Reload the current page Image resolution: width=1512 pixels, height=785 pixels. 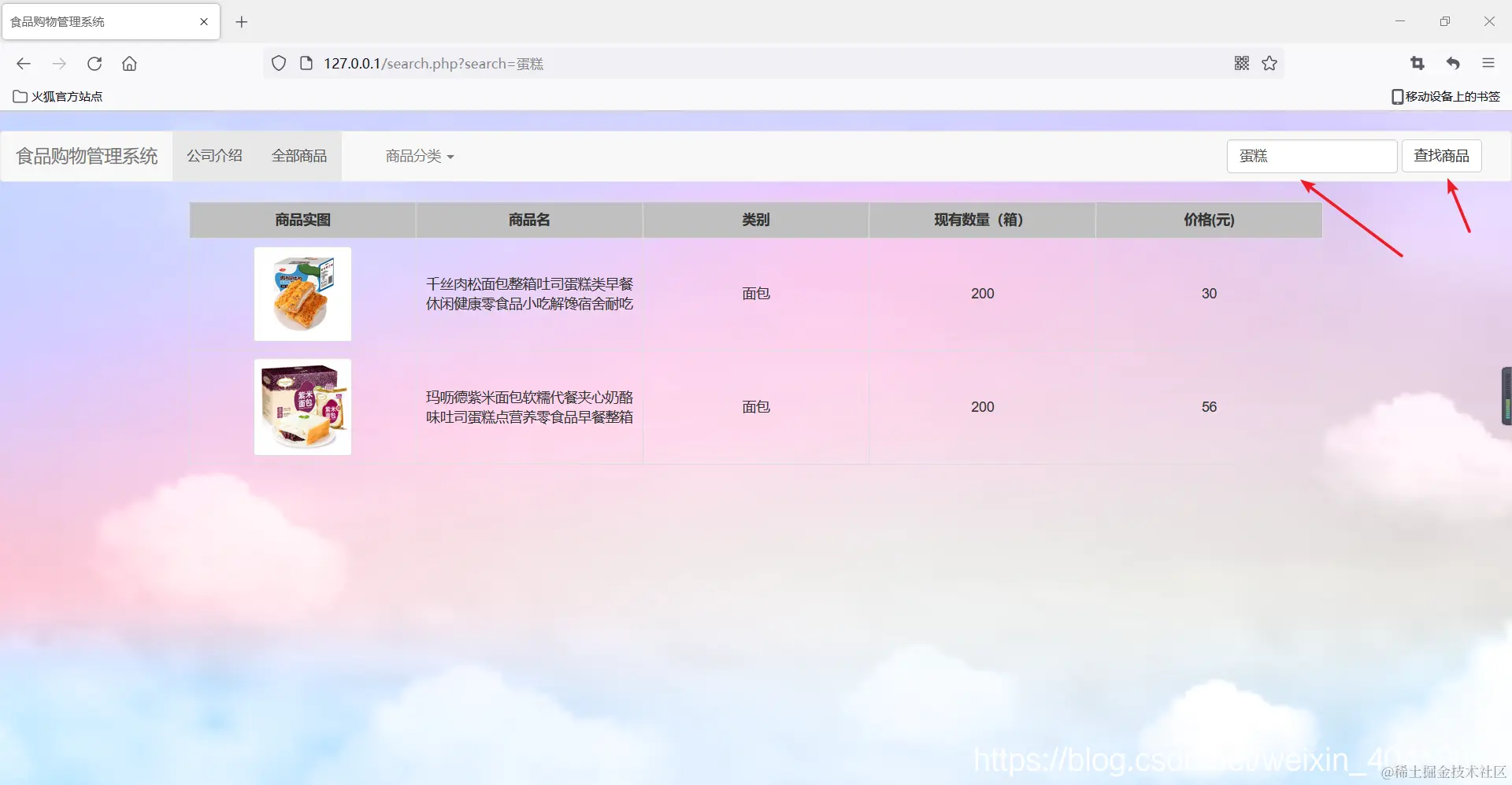tap(94, 64)
